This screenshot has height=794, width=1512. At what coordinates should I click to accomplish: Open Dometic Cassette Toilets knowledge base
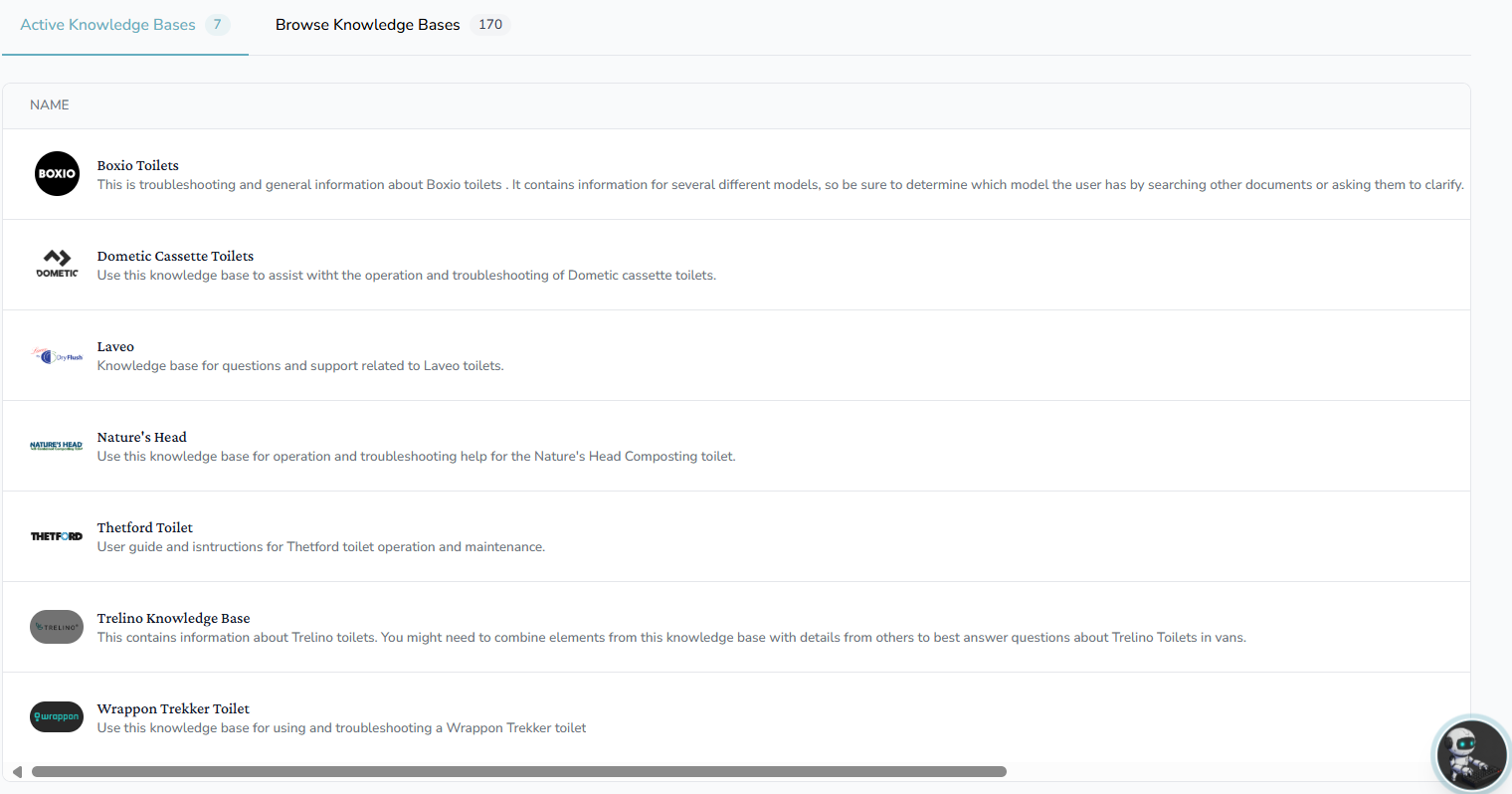coord(175,256)
